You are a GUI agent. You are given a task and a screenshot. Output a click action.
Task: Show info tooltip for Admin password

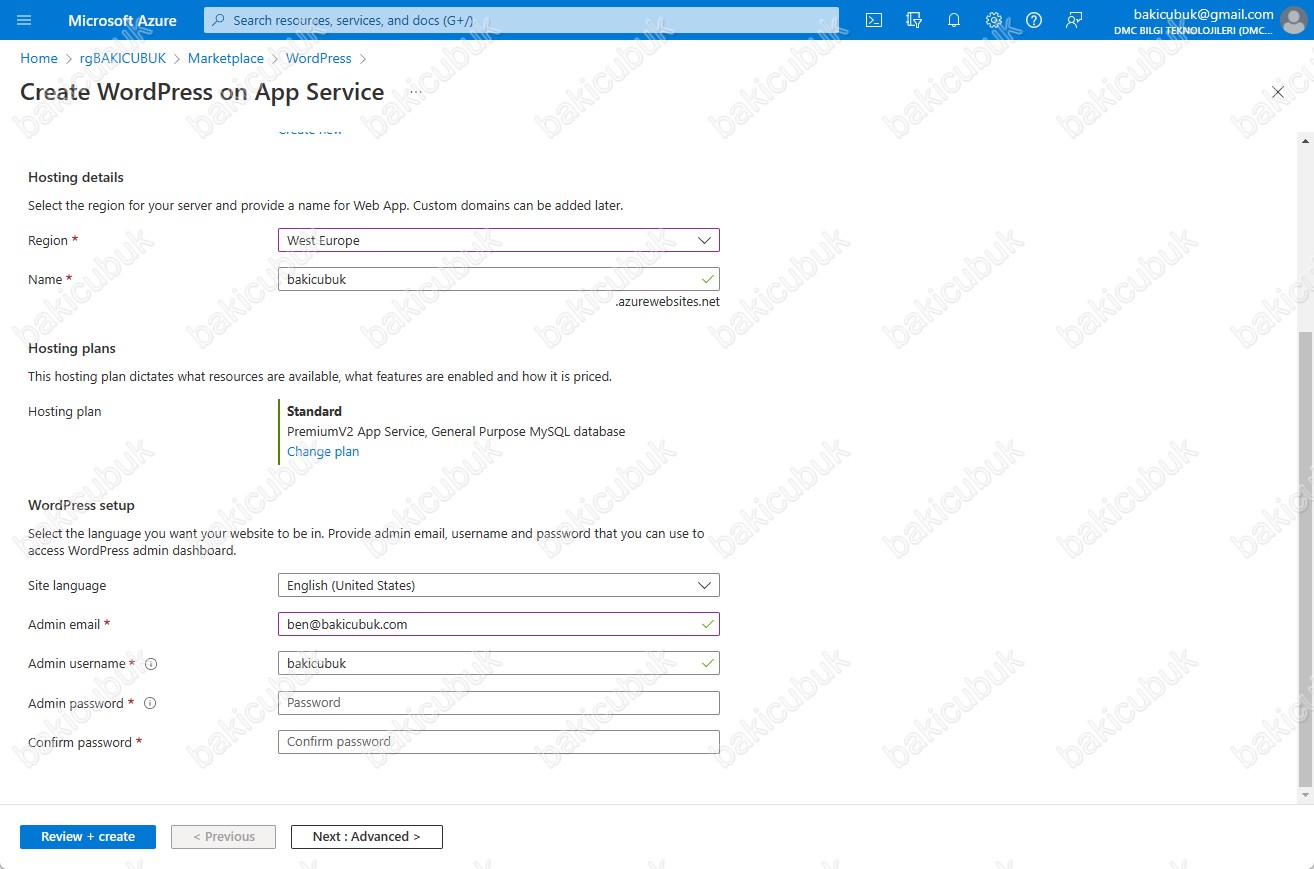[x=150, y=703]
